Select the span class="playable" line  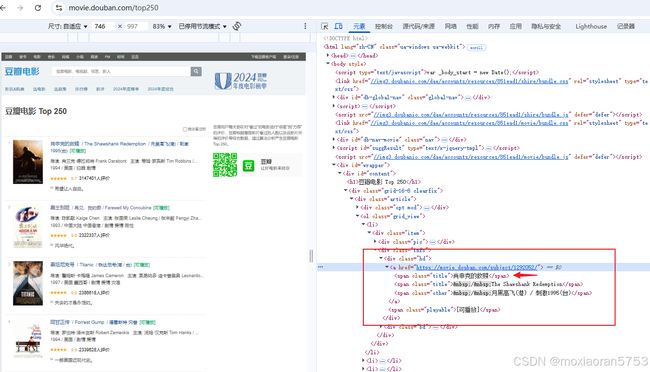pos(444,310)
